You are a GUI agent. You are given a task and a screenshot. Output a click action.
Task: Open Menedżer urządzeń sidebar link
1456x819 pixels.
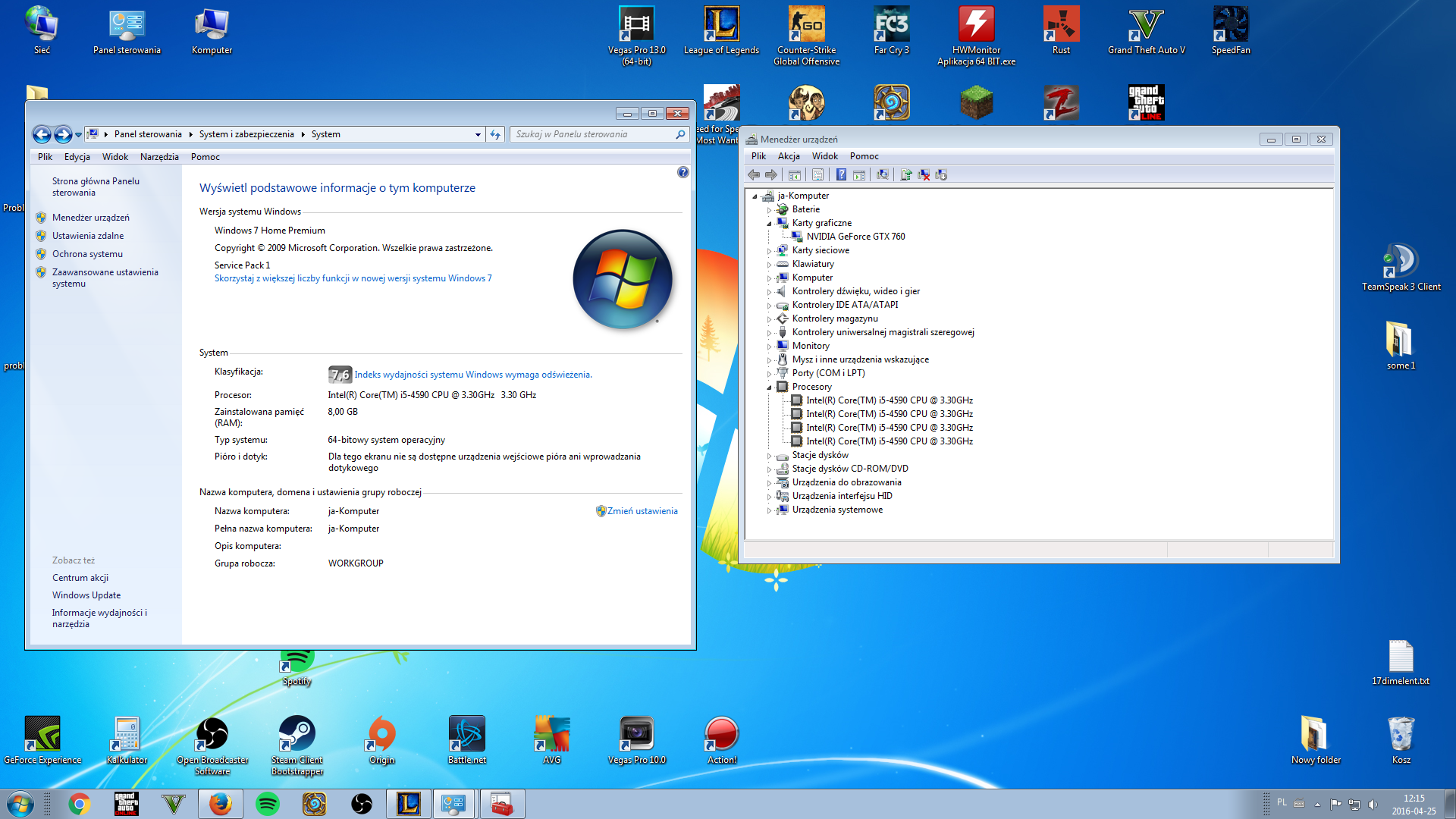(x=90, y=218)
